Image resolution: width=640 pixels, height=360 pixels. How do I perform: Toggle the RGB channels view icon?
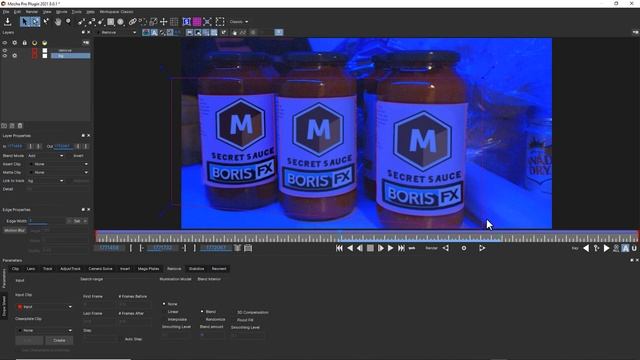(146, 32)
